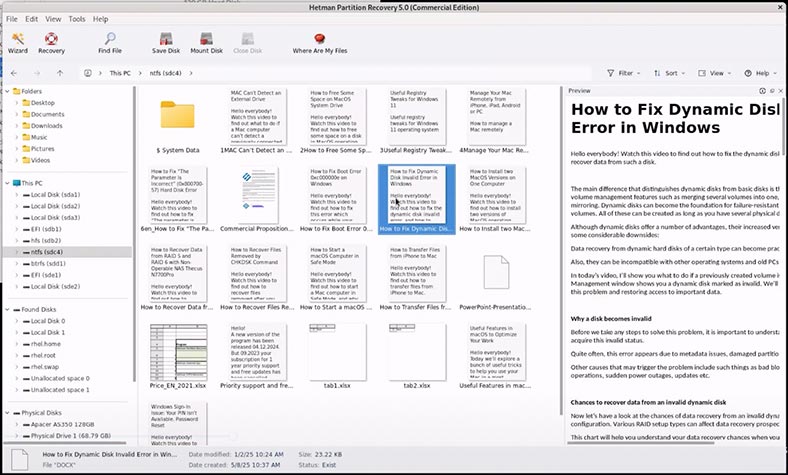
Task: Expand the btrfs (sdd1) node
Action: 17,264
